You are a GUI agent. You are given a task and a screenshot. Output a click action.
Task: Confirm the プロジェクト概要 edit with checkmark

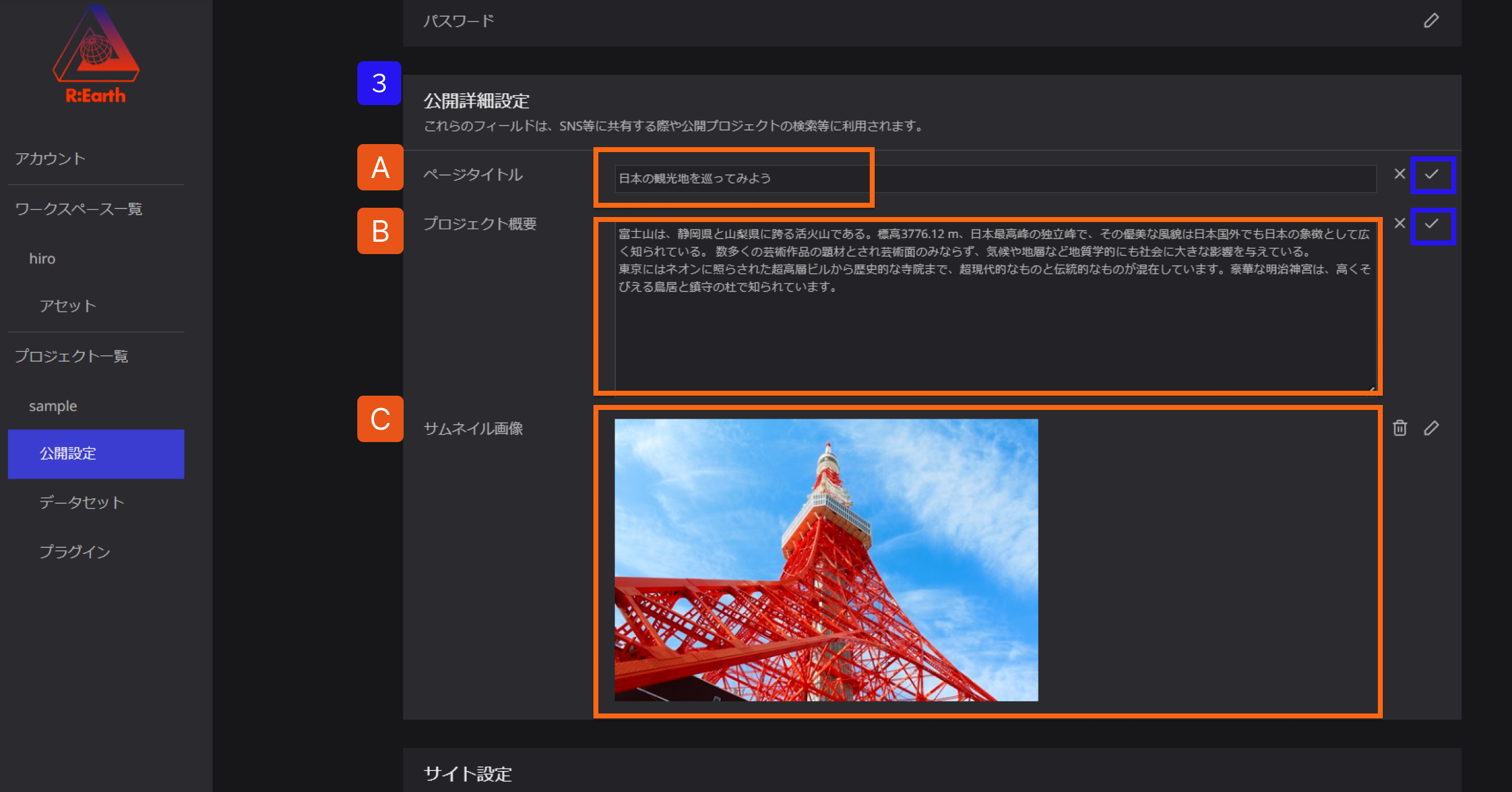[1432, 225]
